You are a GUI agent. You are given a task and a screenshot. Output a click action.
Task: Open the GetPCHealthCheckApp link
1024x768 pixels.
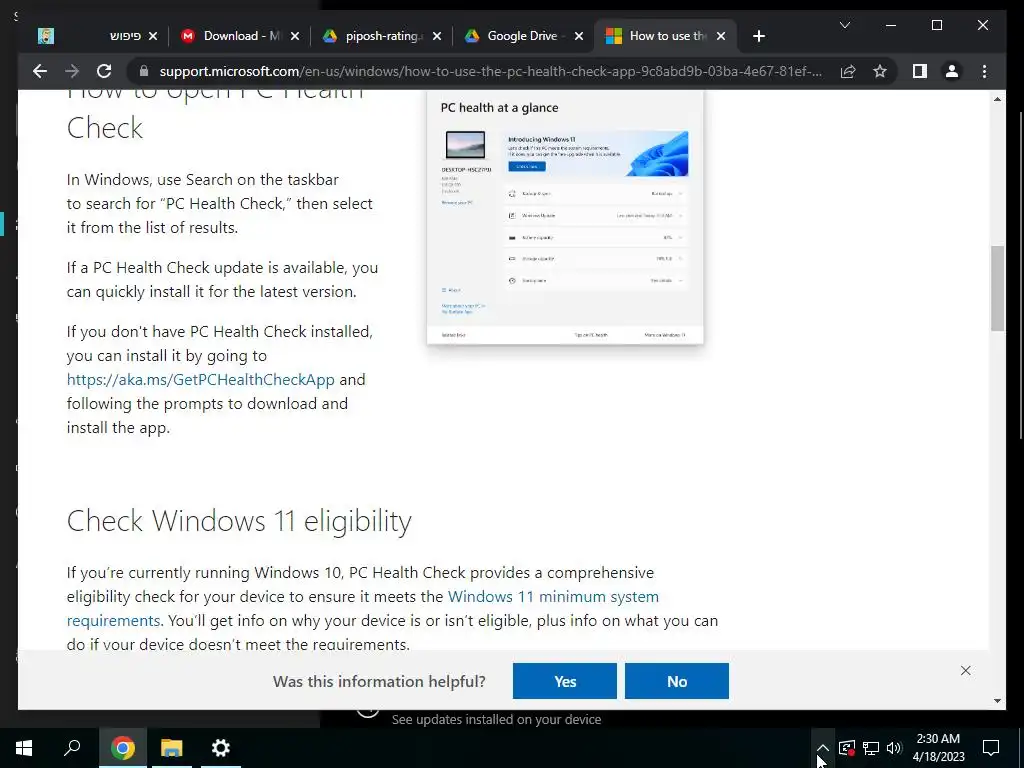point(200,379)
